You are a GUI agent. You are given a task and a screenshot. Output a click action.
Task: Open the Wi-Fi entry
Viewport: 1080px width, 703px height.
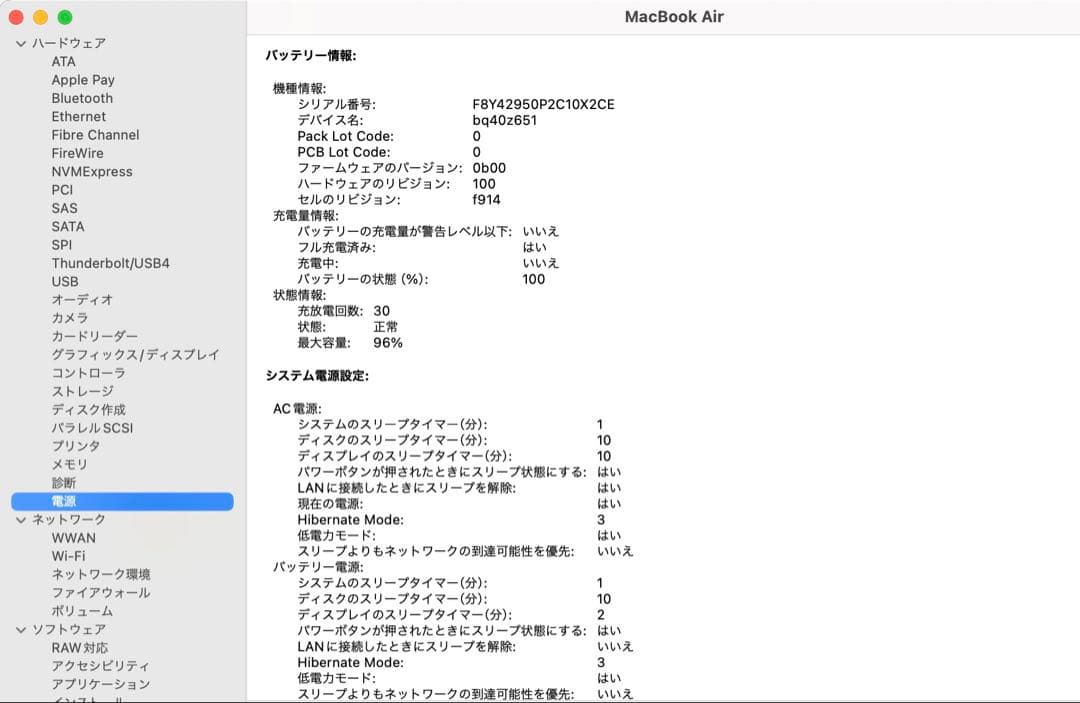(x=68, y=556)
